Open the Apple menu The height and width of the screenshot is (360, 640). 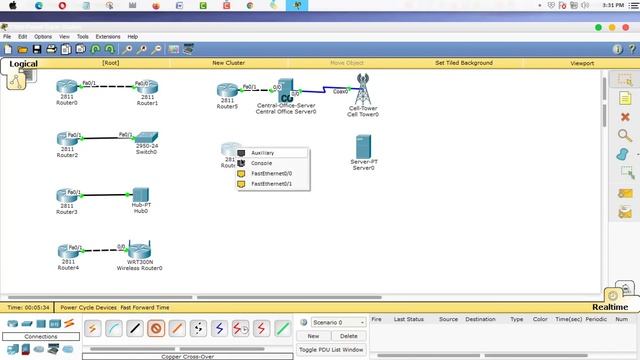[x=13, y=5]
